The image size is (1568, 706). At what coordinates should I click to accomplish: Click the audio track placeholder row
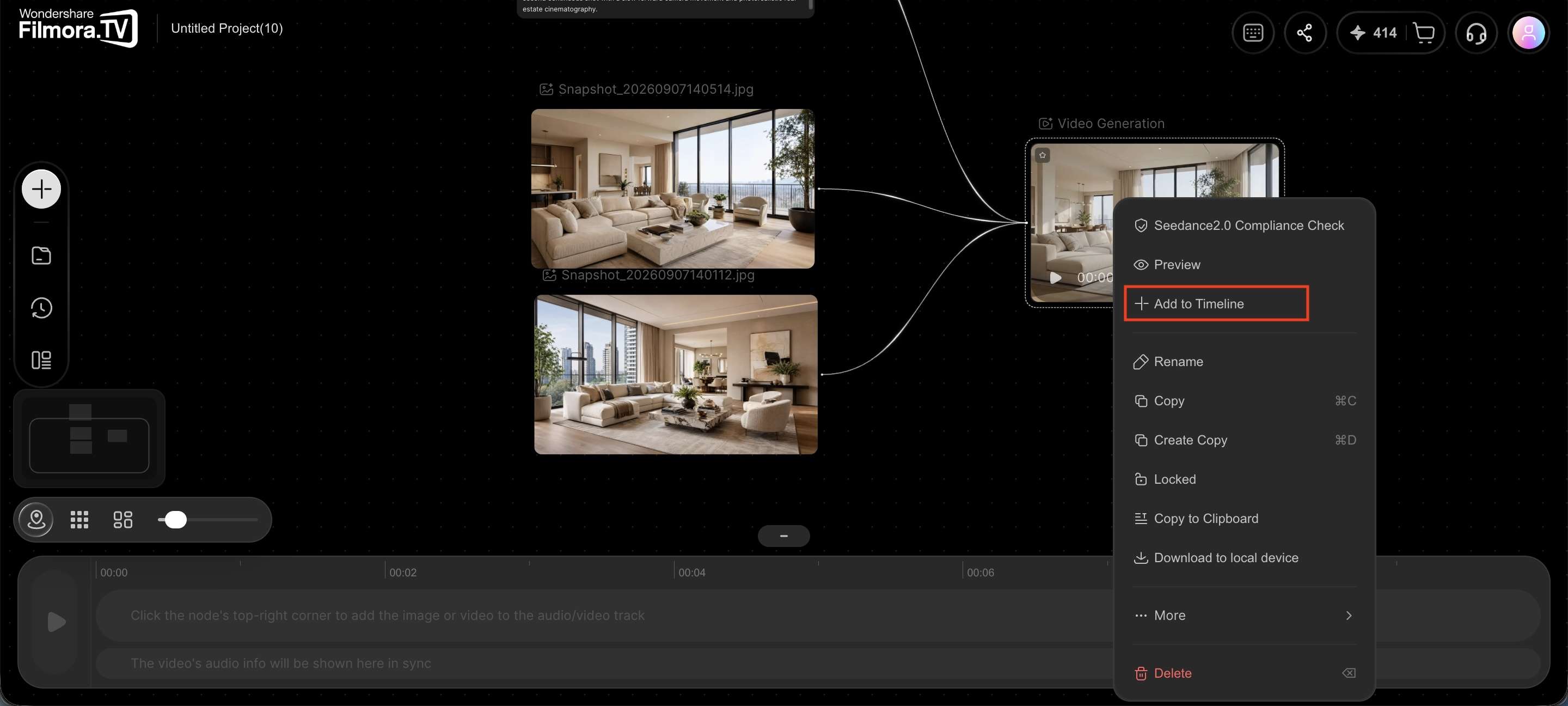pyautogui.click(x=818, y=664)
